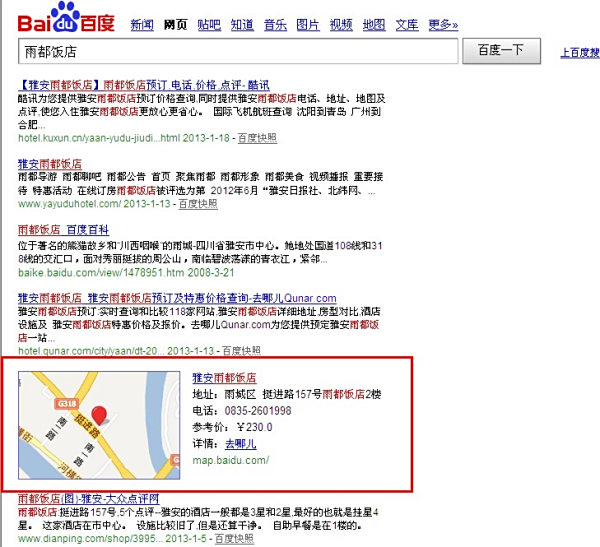Viewport: 600px width, 547px height.
Task: Open the 贴吧 tab
Action: 209,25
